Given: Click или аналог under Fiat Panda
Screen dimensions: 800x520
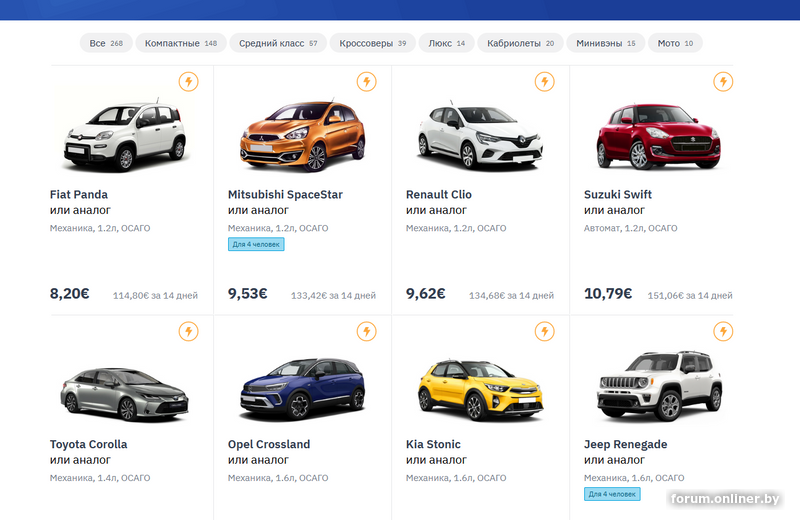Looking at the screenshot, I should coord(80,210).
